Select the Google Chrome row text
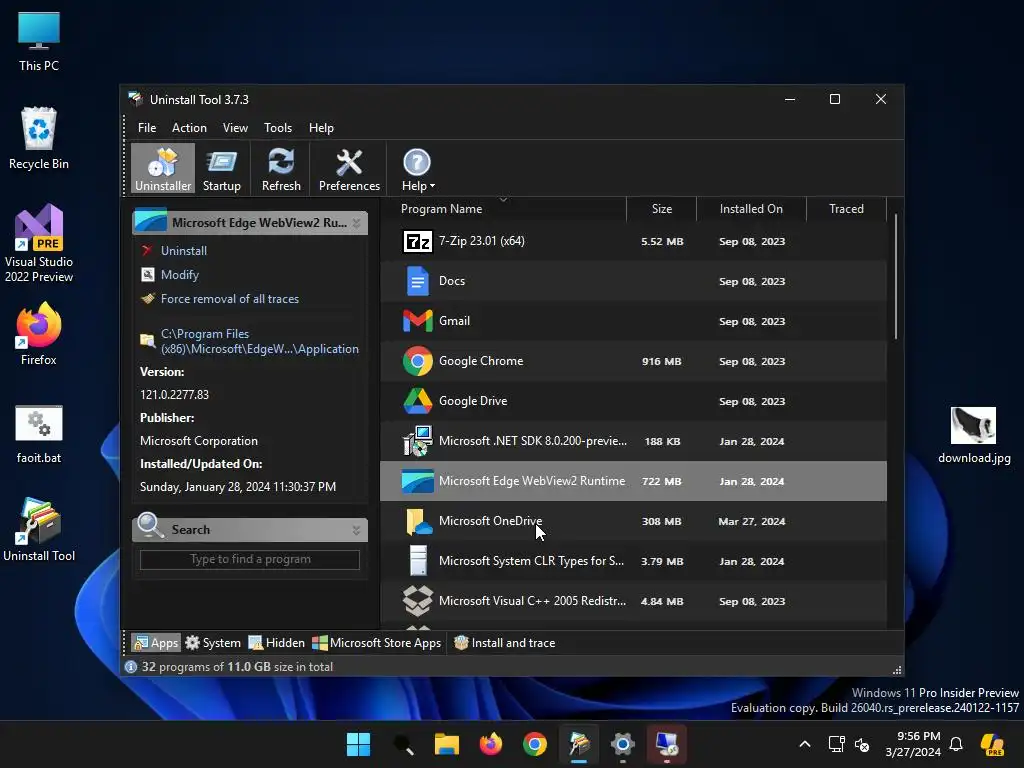The width and height of the screenshot is (1024, 768). pyautogui.click(x=481, y=361)
